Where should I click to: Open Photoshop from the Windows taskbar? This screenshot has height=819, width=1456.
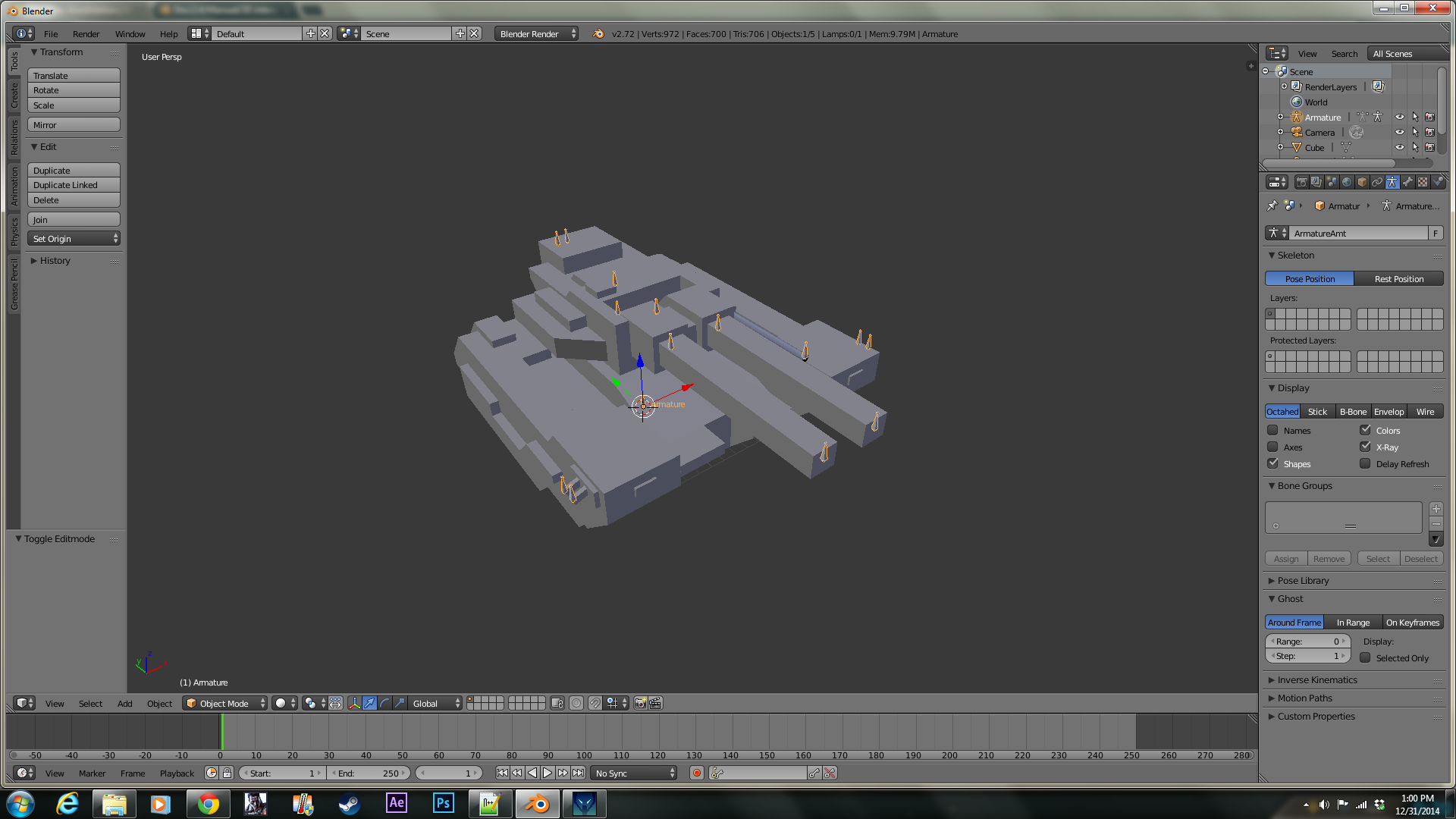point(443,803)
